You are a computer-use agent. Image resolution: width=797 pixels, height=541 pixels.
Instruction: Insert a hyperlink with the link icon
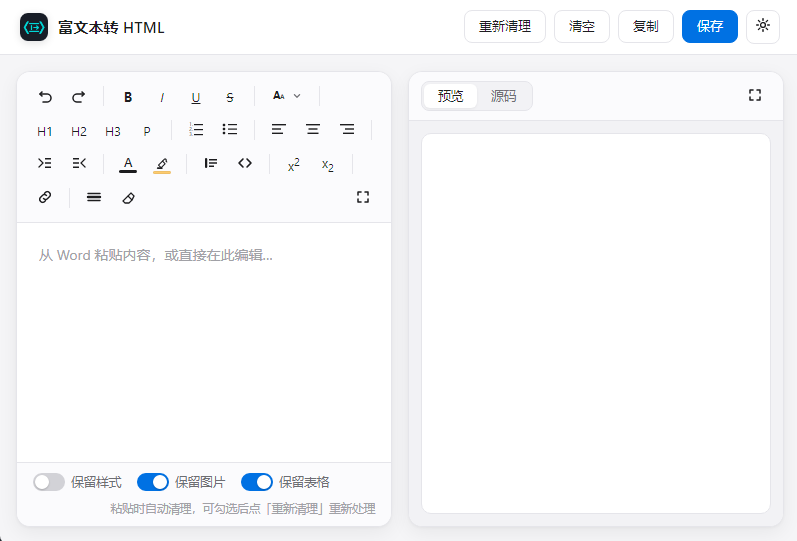(x=45, y=197)
